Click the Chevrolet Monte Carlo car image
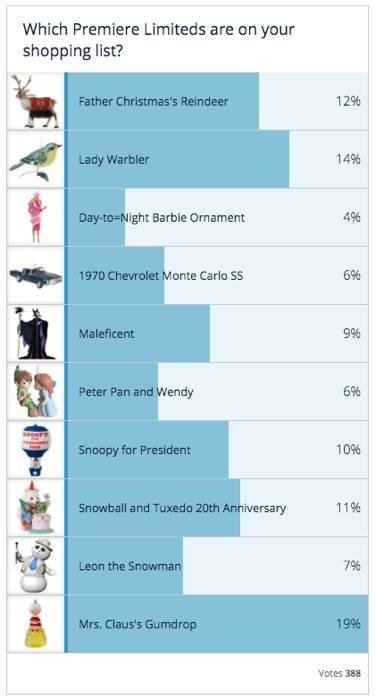Image resolution: width=376 pixels, height=700 pixels. (36, 276)
